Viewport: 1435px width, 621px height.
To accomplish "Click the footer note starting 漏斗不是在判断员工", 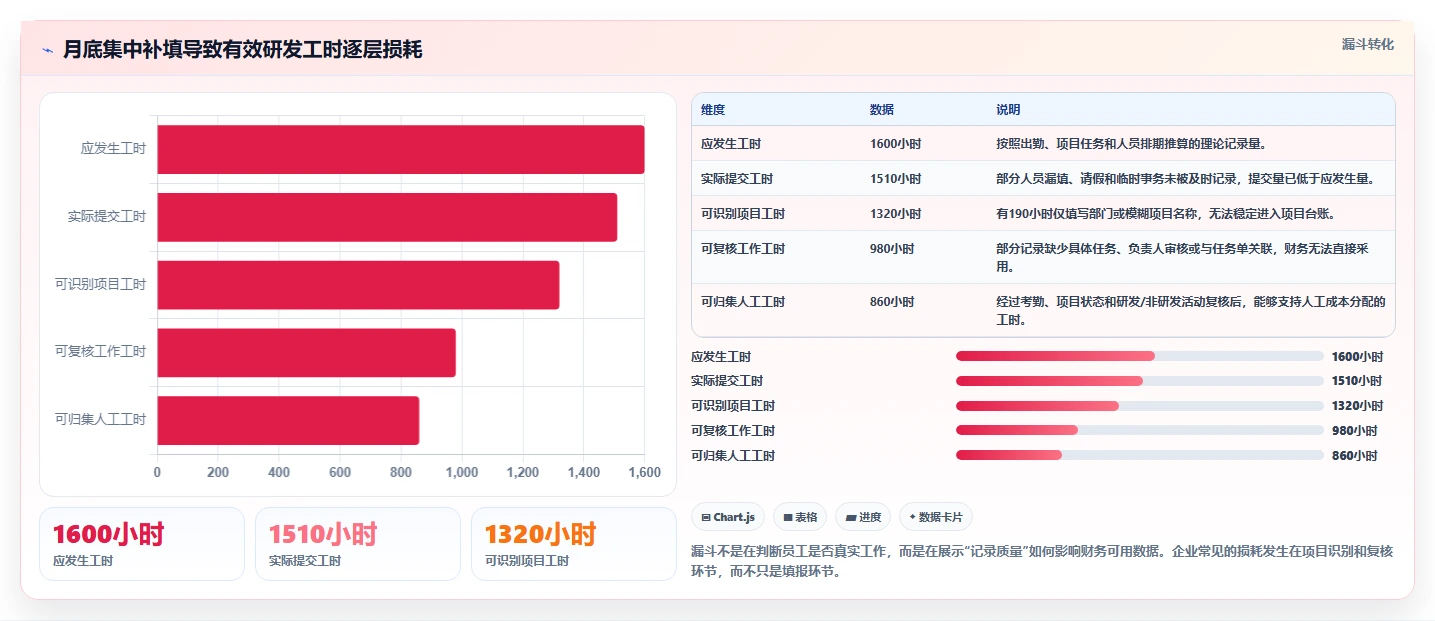I will (1042, 562).
